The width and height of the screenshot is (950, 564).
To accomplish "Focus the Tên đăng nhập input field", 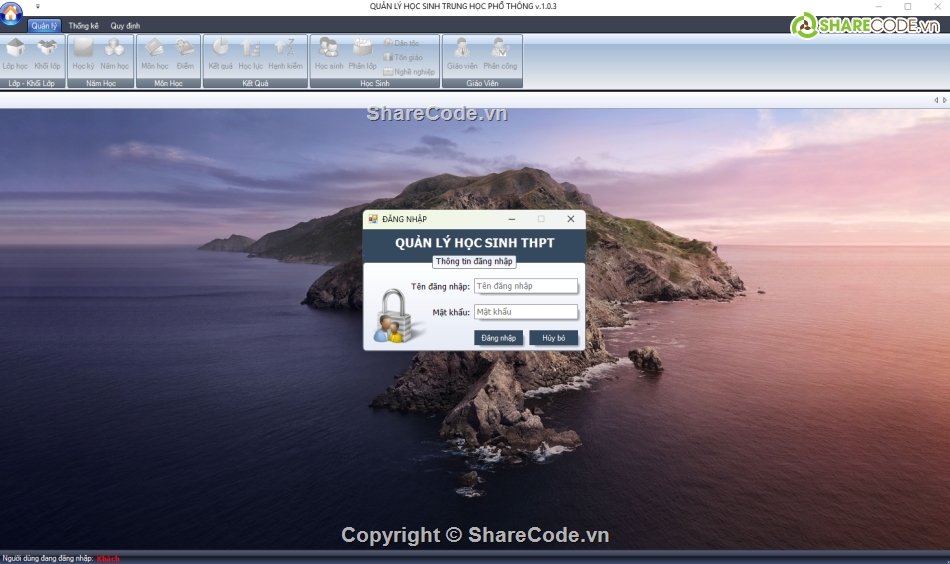I will pos(526,286).
